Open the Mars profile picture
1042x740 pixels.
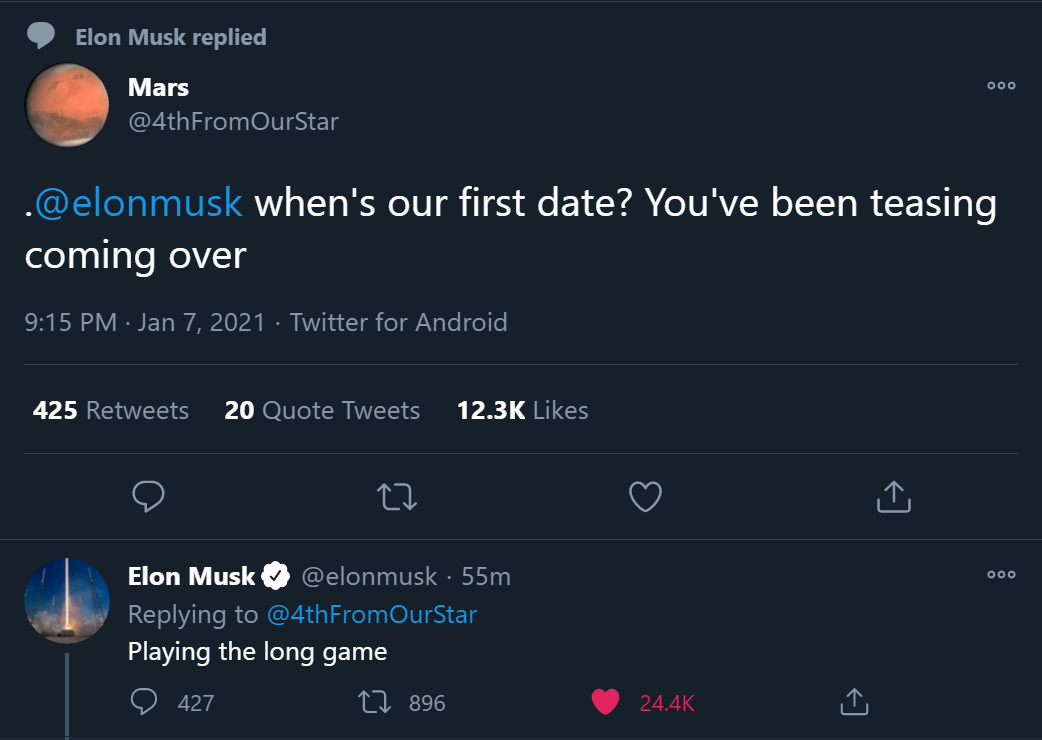coord(67,104)
